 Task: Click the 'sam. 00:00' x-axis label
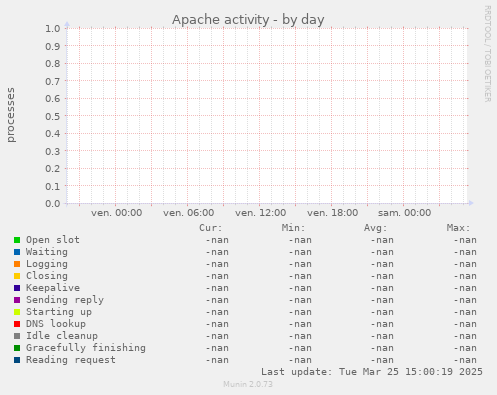(404, 213)
